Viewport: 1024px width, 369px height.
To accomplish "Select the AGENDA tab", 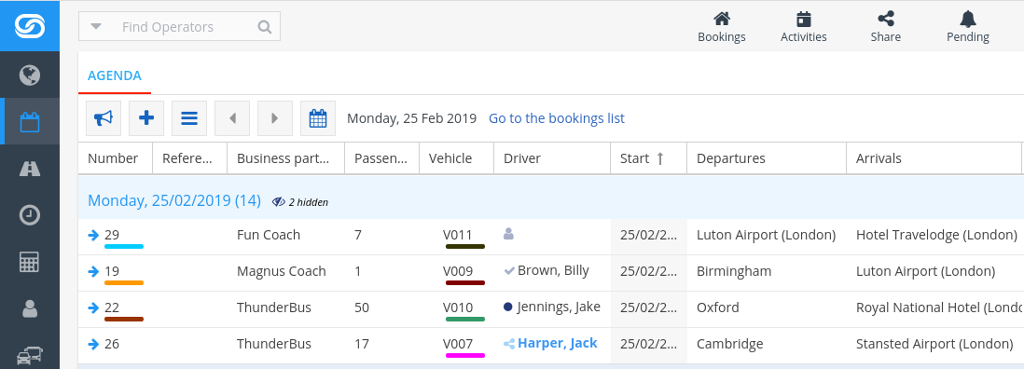I will coord(114,75).
